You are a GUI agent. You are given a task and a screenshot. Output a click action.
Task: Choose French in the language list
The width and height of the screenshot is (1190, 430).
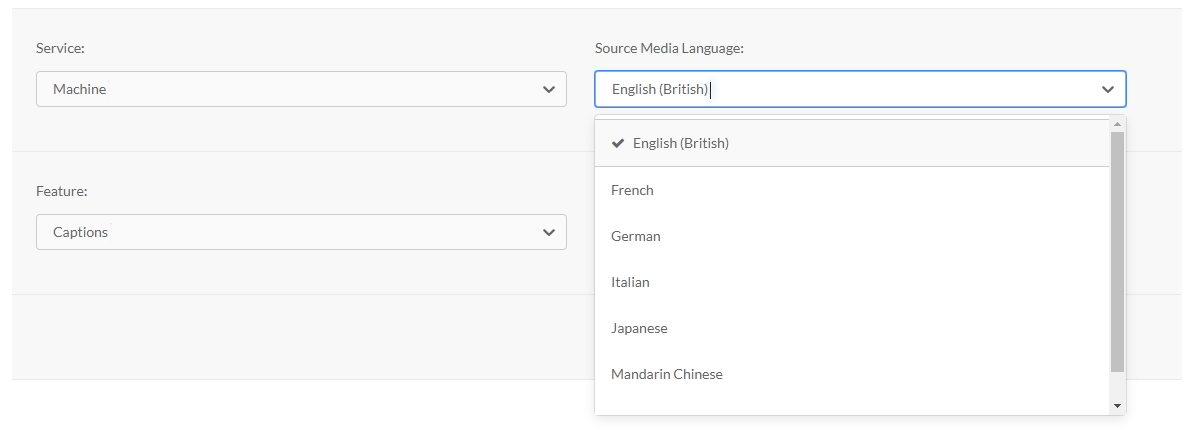tap(632, 190)
